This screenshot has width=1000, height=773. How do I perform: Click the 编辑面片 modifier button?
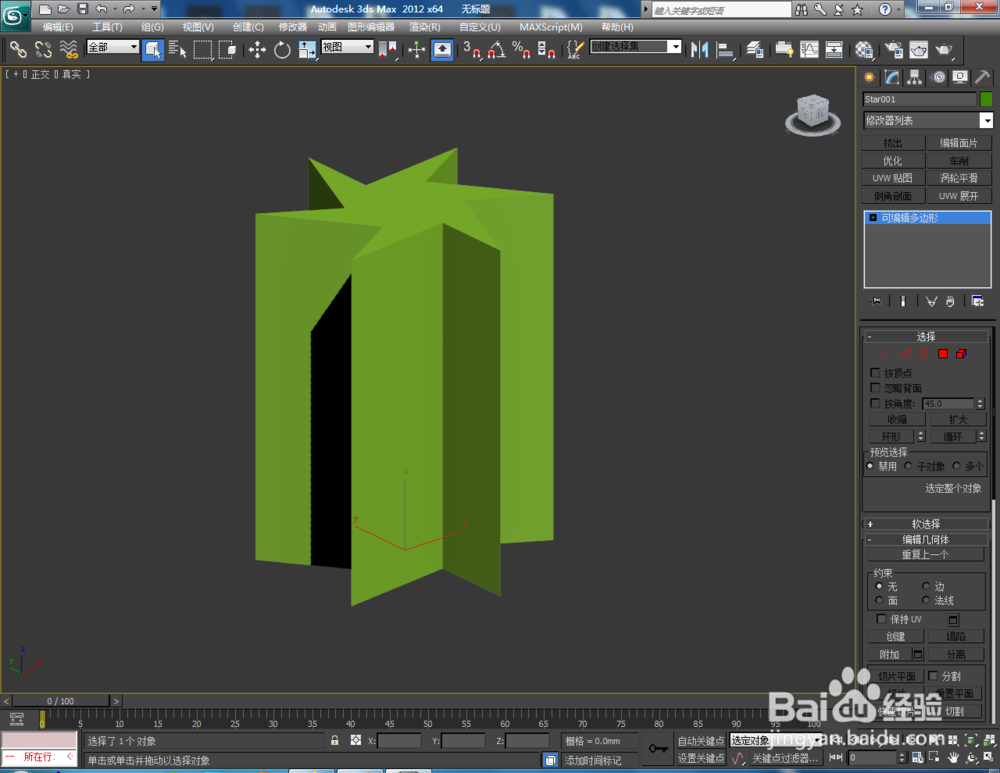pyautogui.click(x=959, y=143)
